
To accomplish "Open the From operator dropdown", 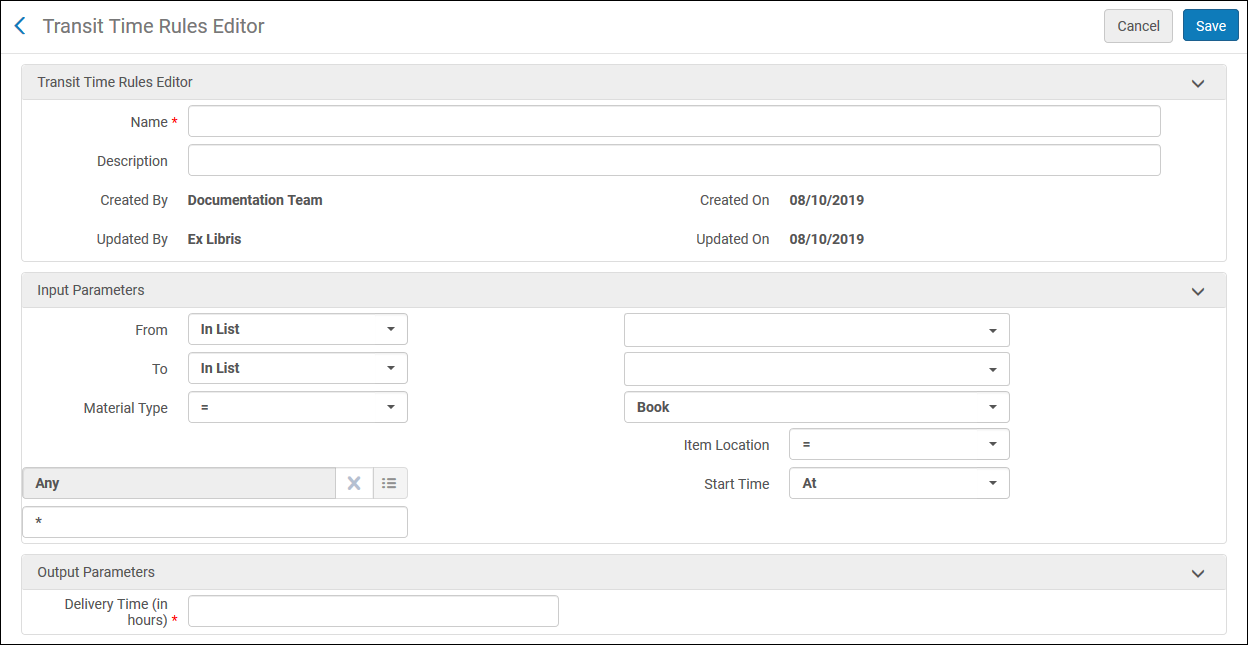I will tap(298, 329).
